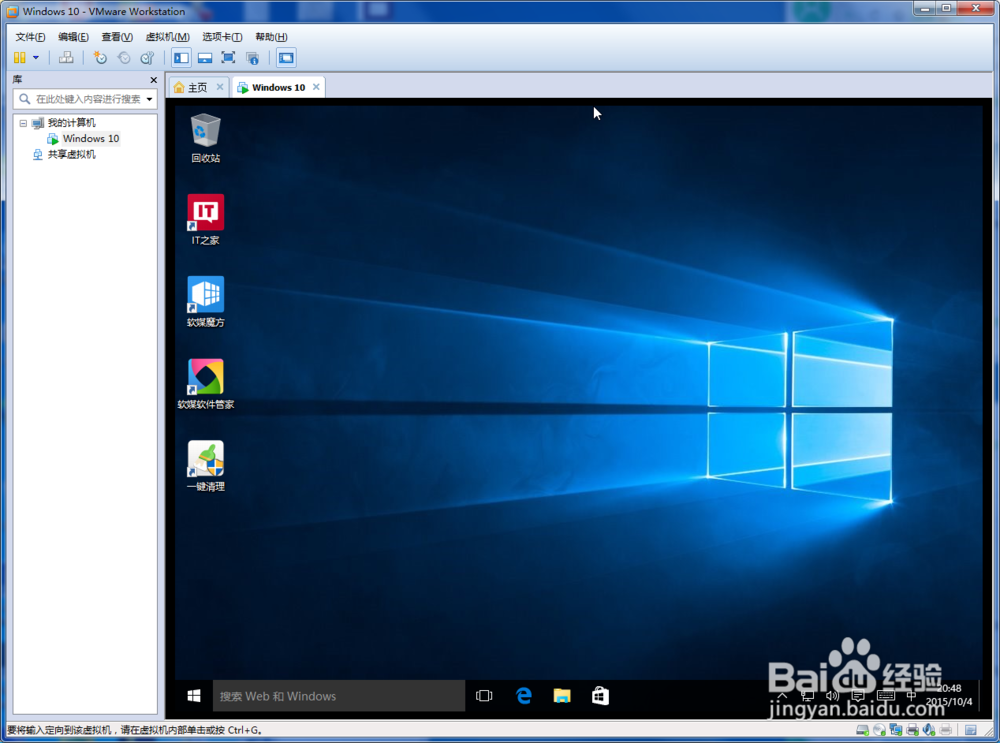Screen dimensions: 1000x743
Task: Close the 库 library panel
Action: 153,80
